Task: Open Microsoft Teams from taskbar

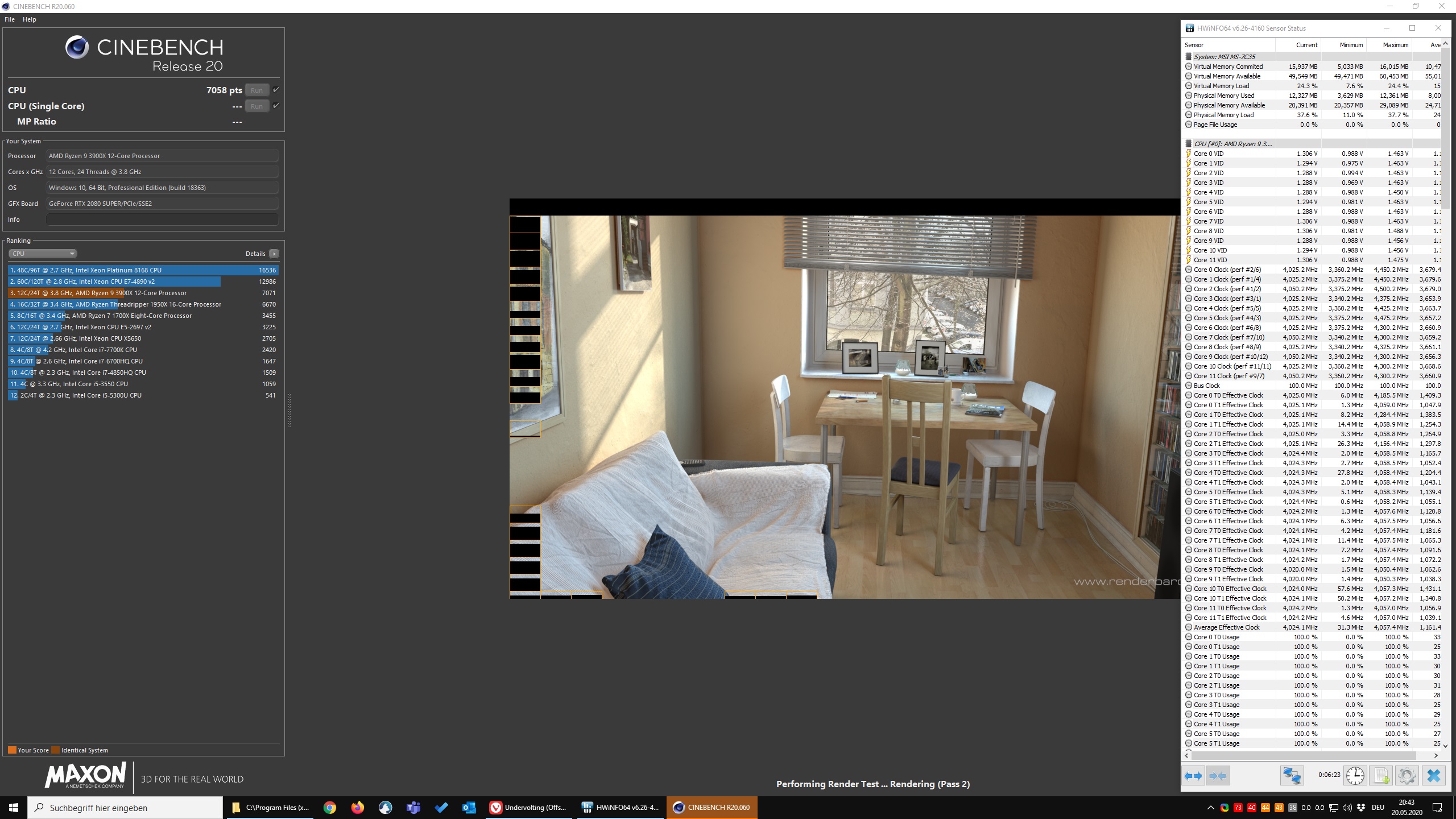Action: coord(413,808)
